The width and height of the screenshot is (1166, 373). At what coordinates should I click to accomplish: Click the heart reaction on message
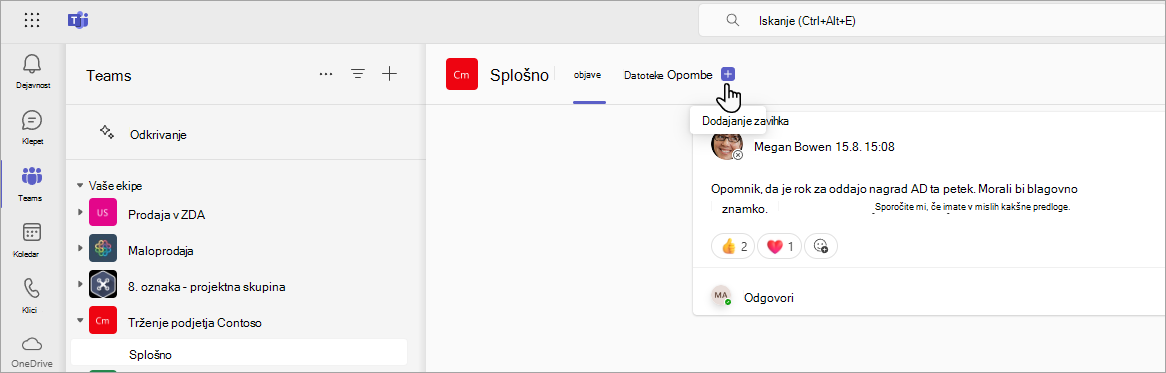[779, 246]
